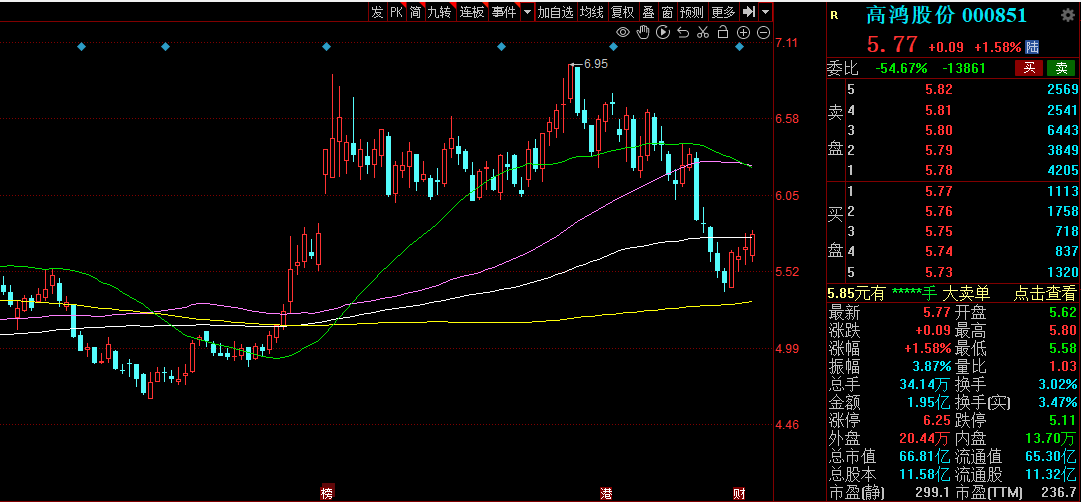Toggle the eye visibility icon above chart
The height and width of the screenshot is (502, 1081).
click(623, 32)
